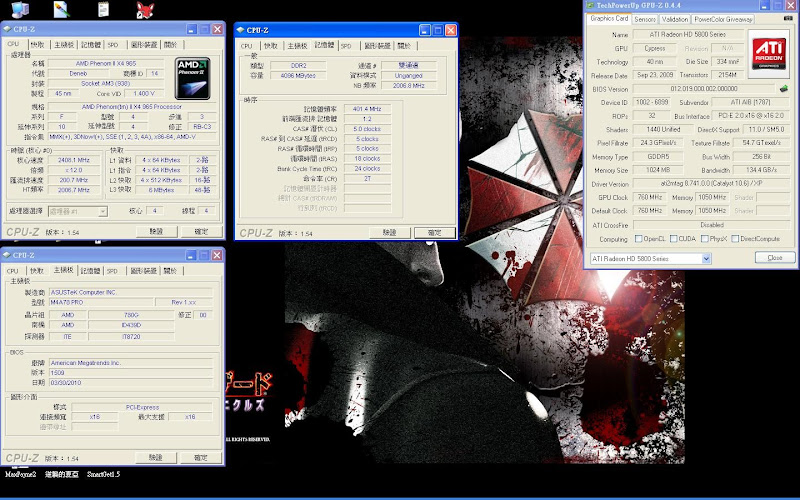Click the 'M4A78 PRO' model value
Screen dimensions: 800x500
[x=101, y=303]
